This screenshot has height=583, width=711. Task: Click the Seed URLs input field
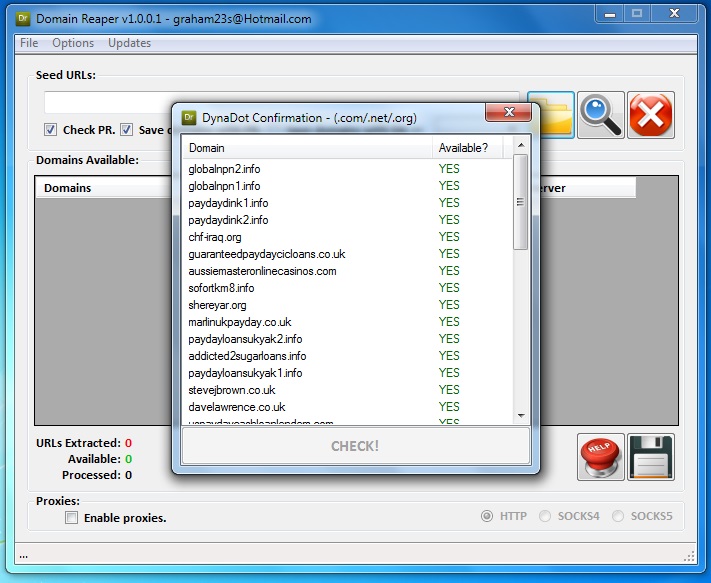coord(281,102)
